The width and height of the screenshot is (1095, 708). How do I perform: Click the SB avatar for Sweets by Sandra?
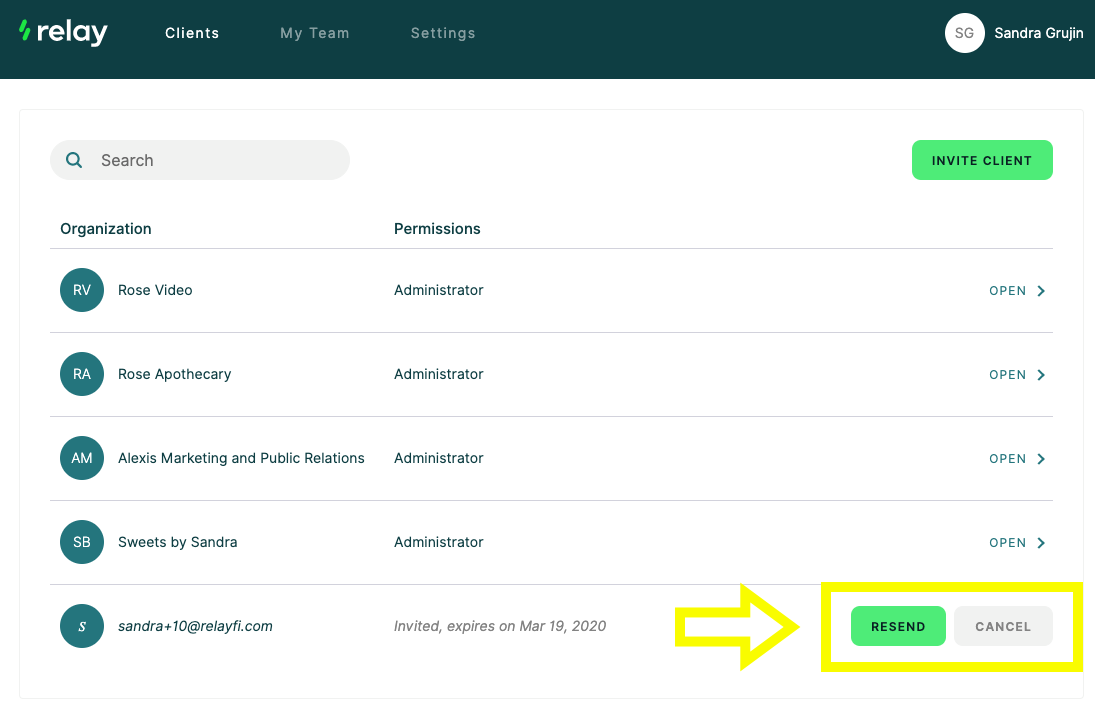pyautogui.click(x=82, y=542)
